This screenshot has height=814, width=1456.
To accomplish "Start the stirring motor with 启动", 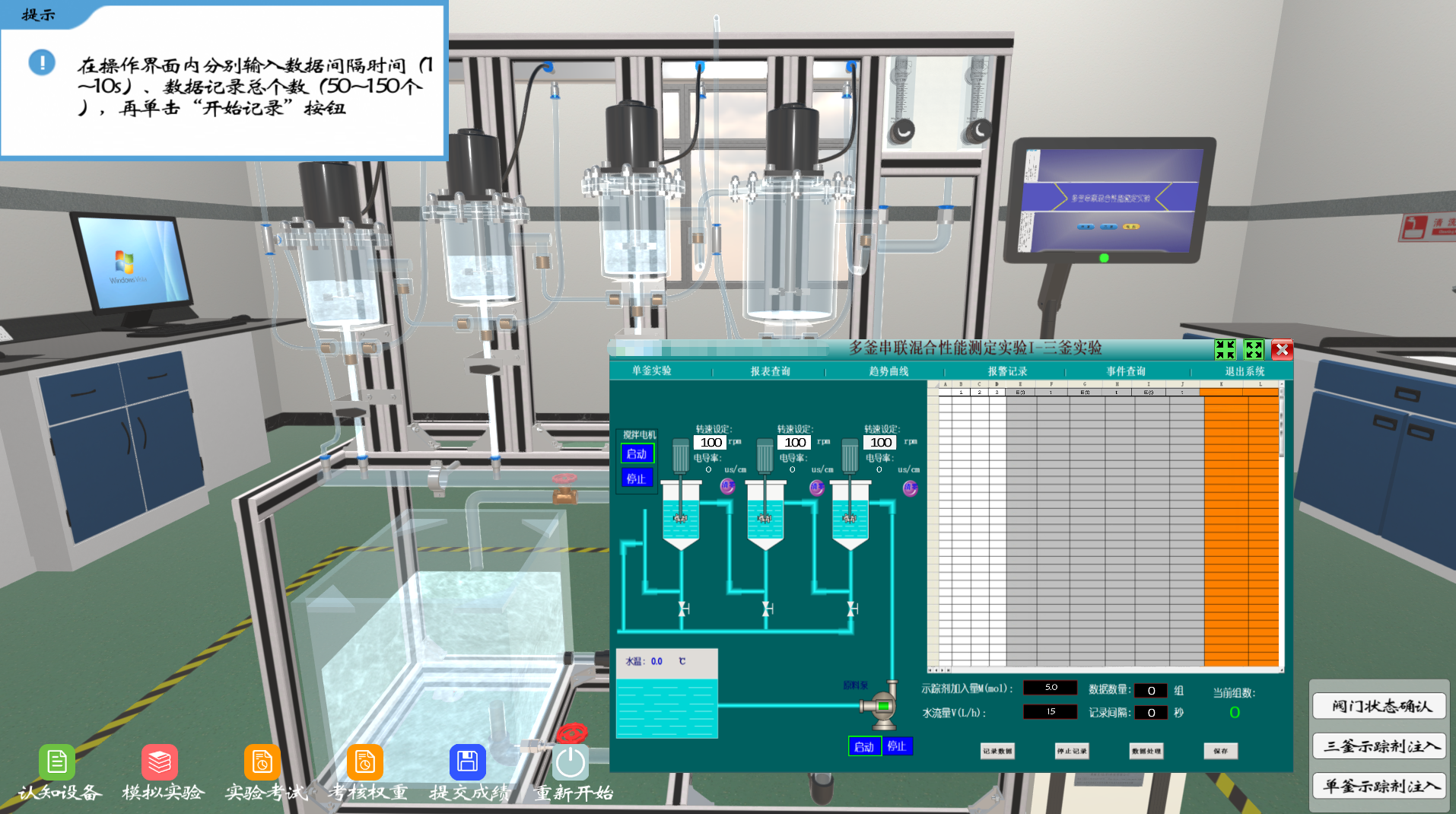I will click(637, 454).
